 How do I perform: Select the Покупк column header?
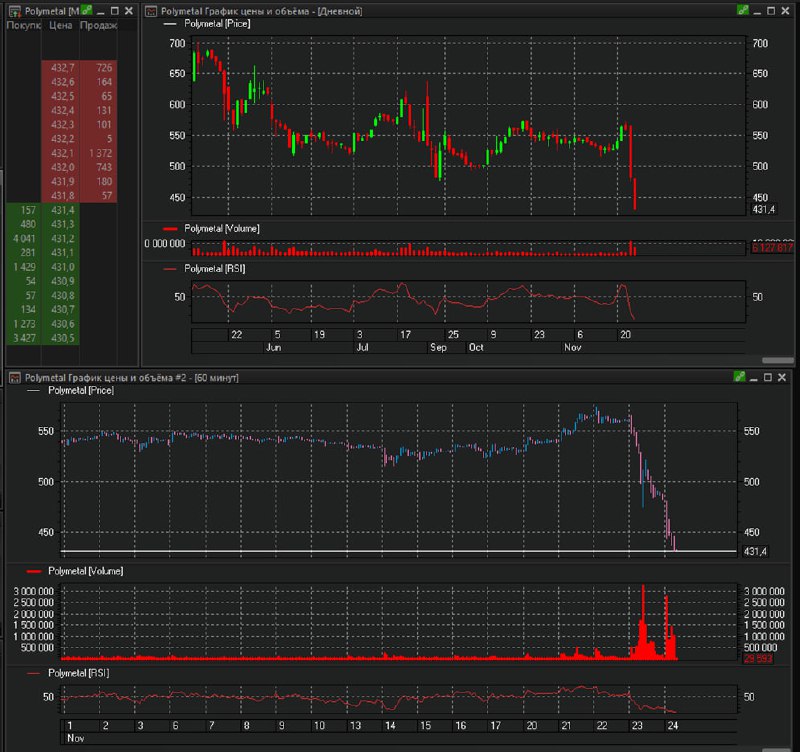point(23,25)
